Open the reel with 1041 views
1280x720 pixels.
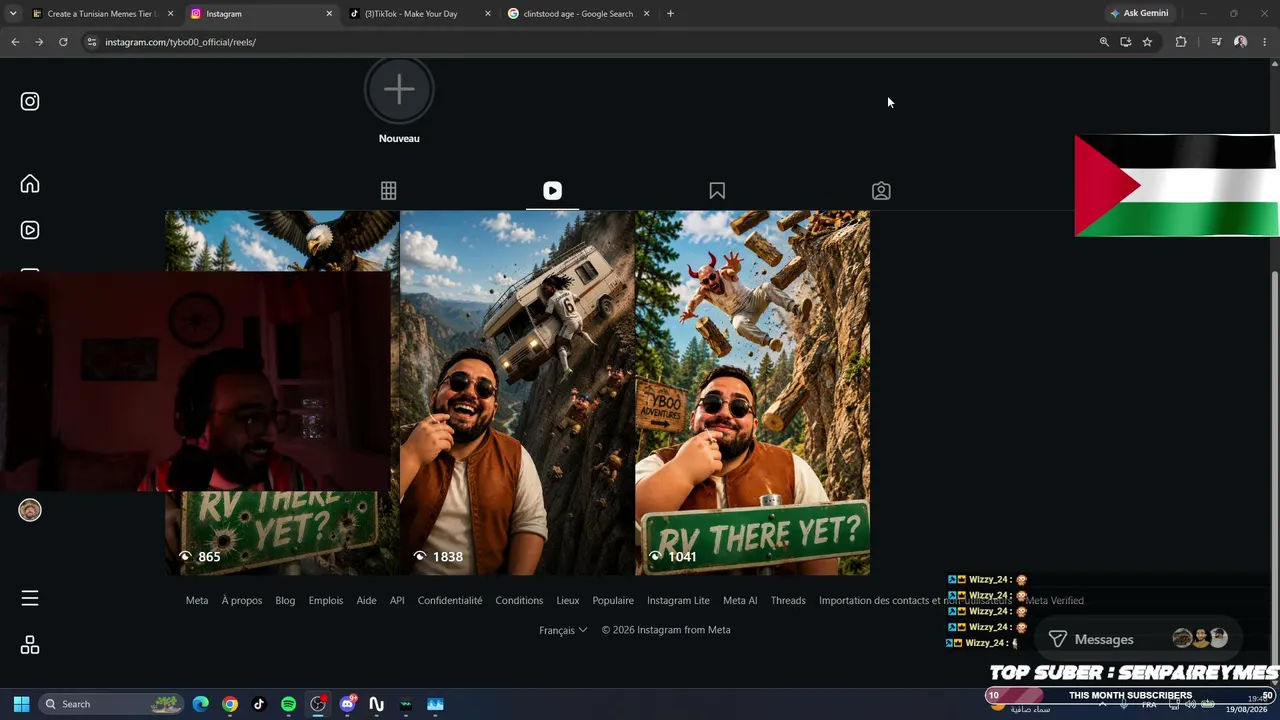[752, 393]
